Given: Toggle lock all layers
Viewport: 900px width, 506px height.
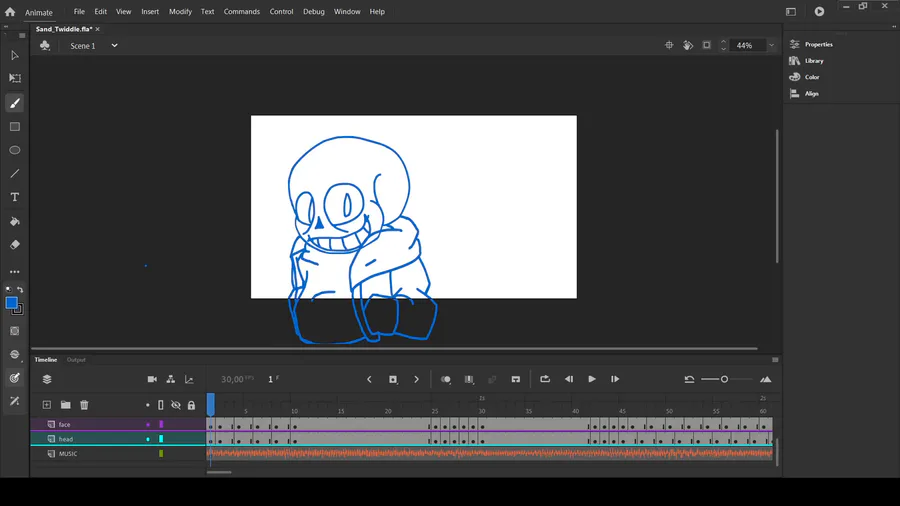Looking at the screenshot, I should coord(191,405).
